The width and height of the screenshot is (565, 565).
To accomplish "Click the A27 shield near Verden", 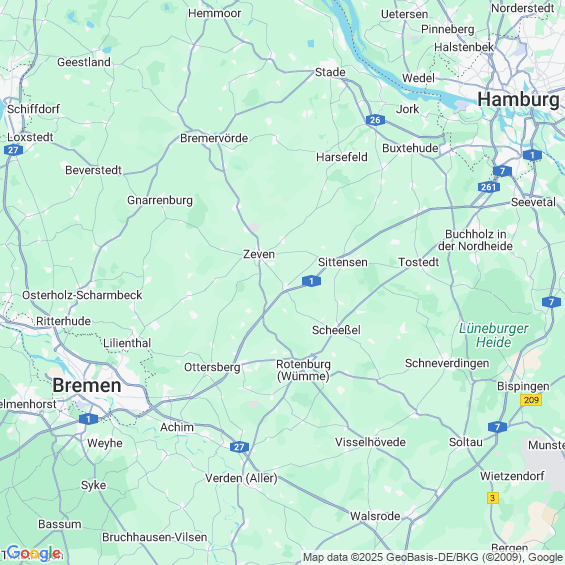I will [x=239, y=447].
